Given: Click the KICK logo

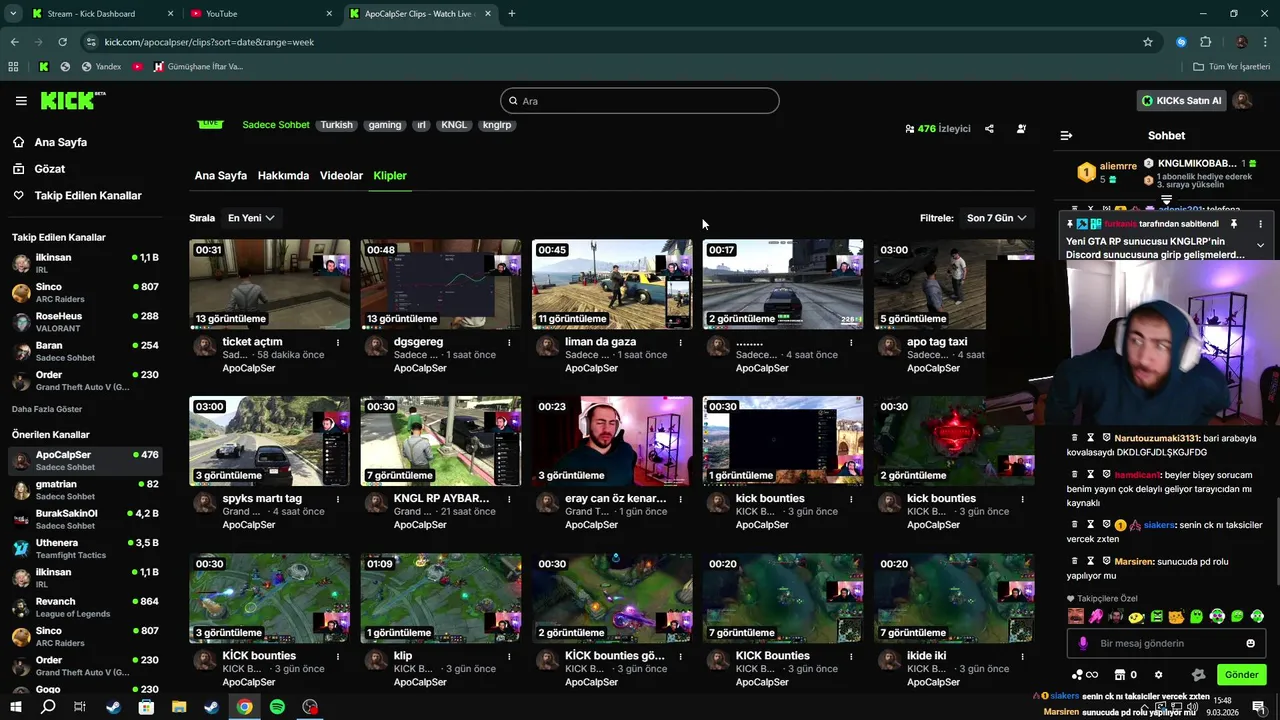Looking at the screenshot, I should (x=72, y=100).
